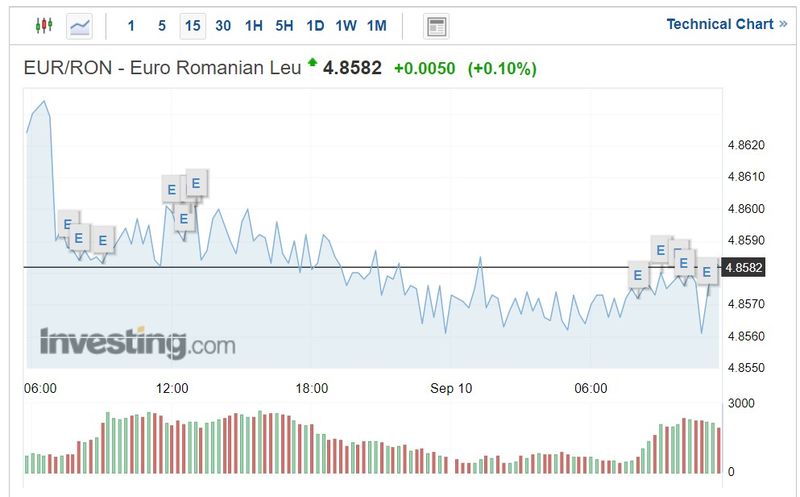Set timeframe to 1 minute
This screenshot has width=800, height=497.
(x=131, y=26)
